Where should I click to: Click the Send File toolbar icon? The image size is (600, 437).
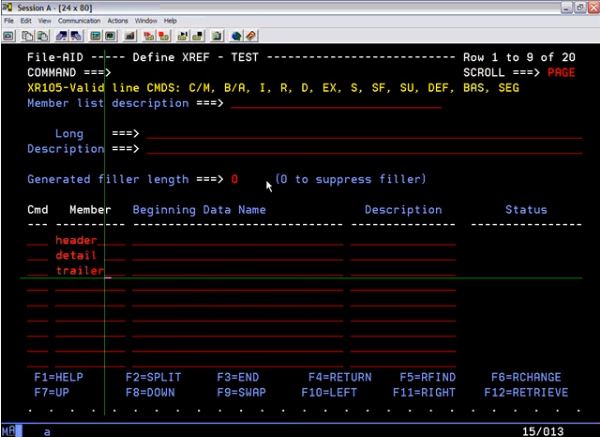click(62, 36)
